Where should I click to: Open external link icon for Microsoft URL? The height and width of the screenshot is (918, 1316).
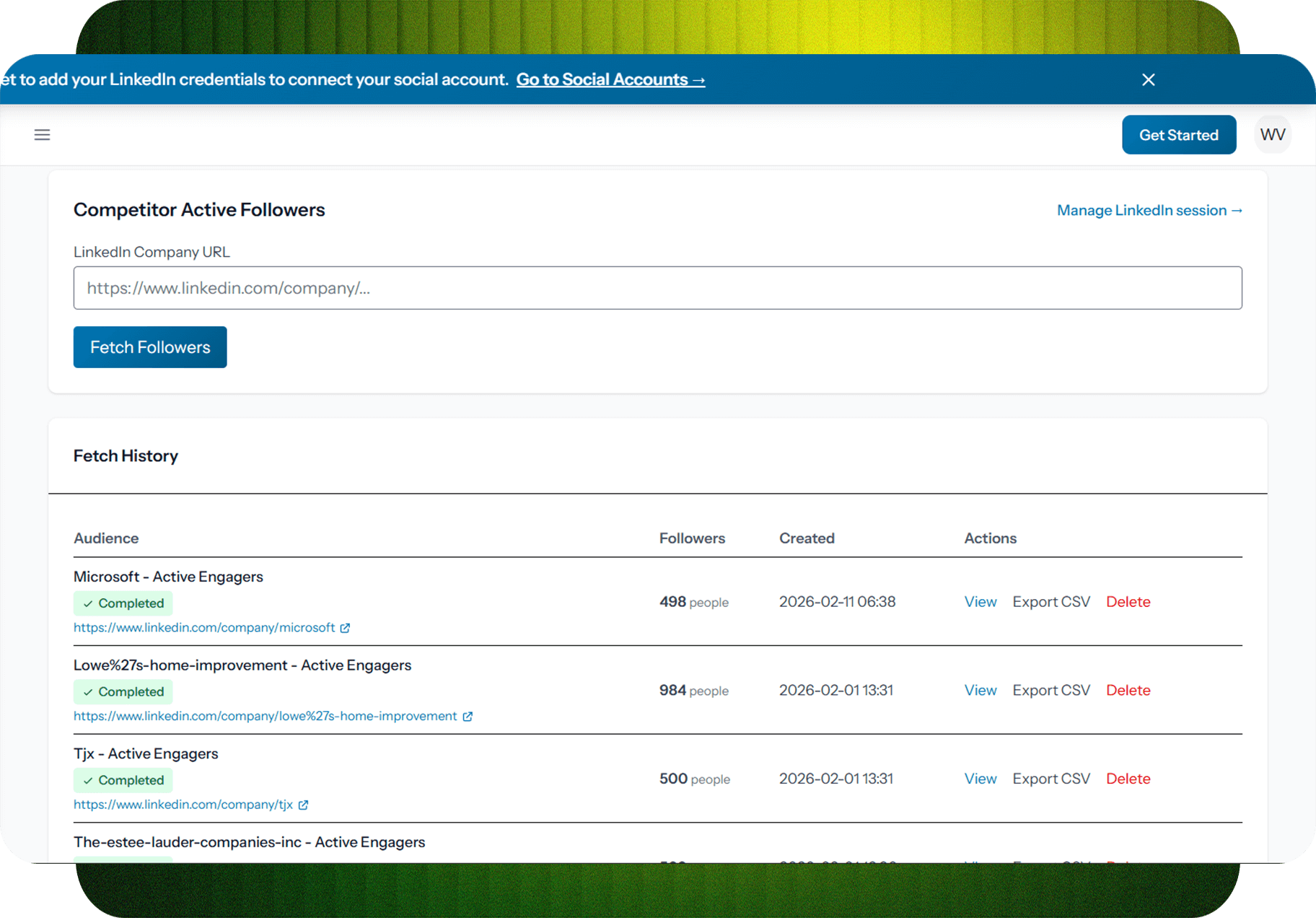(x=346, y=628)
